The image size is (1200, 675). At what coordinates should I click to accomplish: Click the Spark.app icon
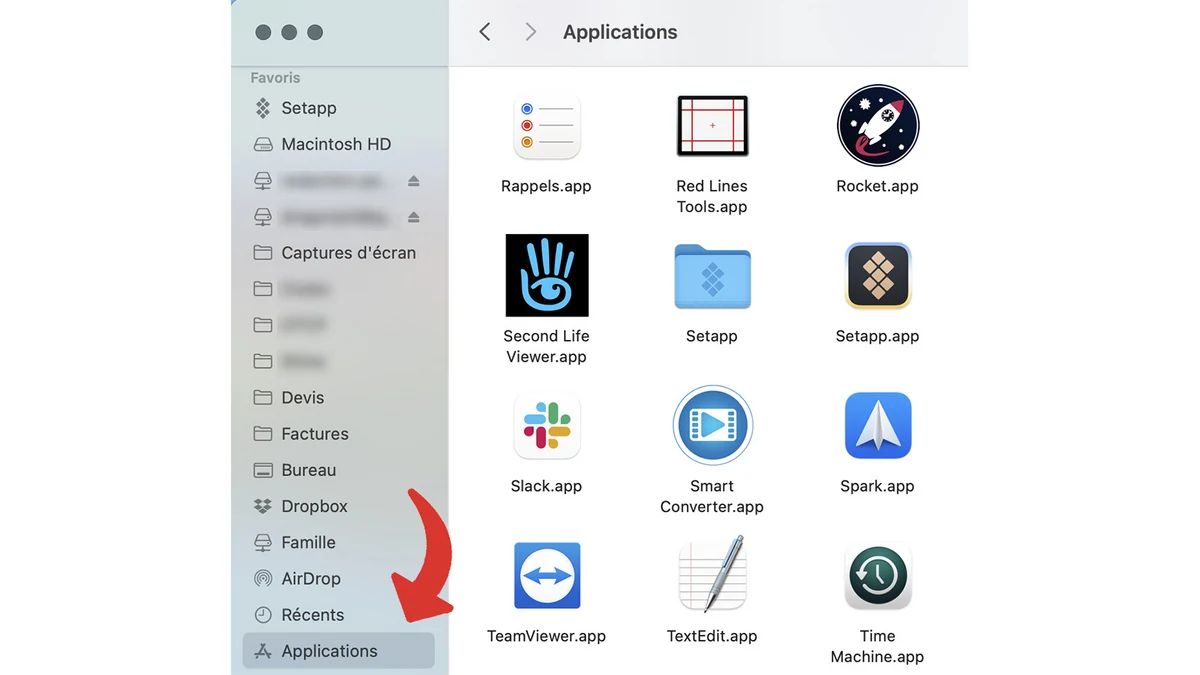tap(877, 426)
